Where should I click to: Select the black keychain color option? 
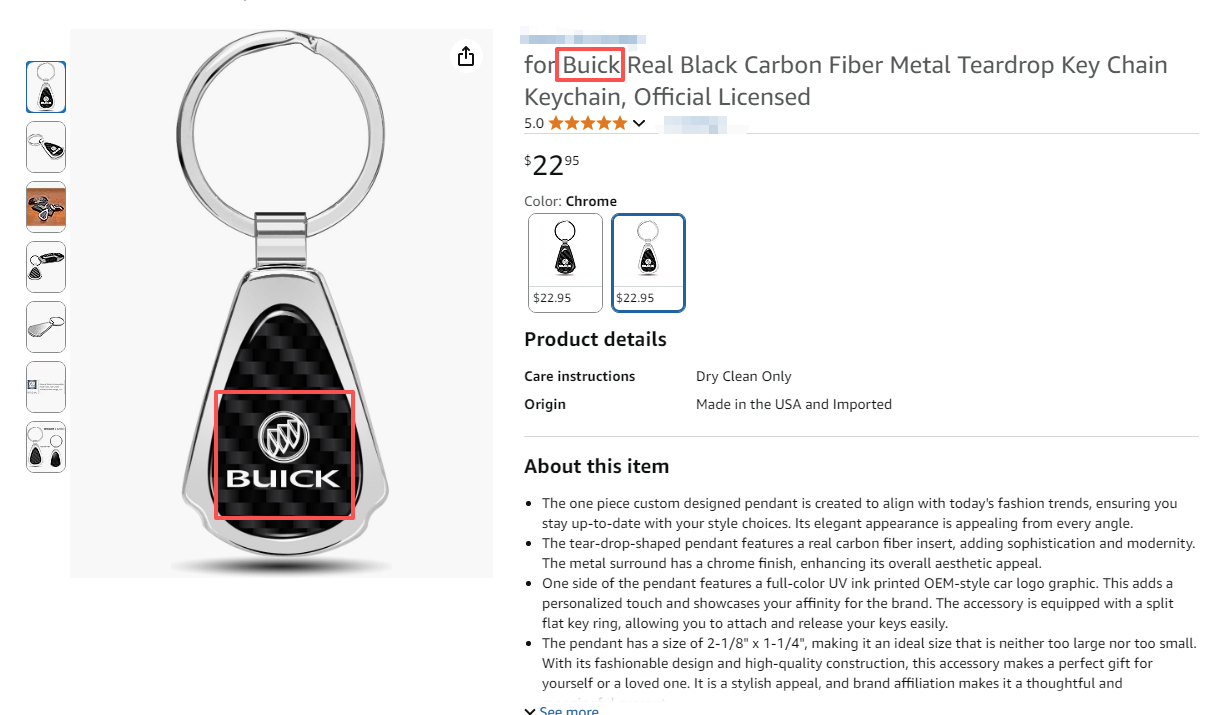pos(565,262)
